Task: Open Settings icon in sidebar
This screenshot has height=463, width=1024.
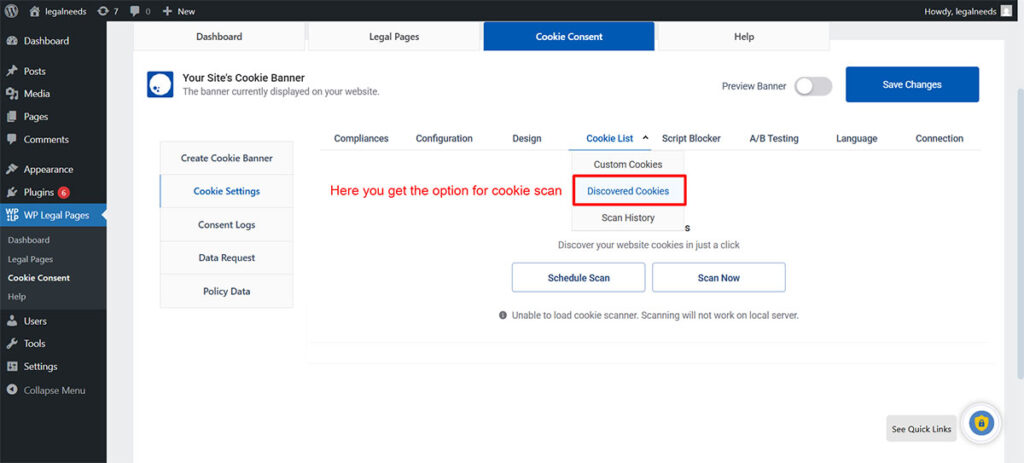Action: (x=12, y=366)
